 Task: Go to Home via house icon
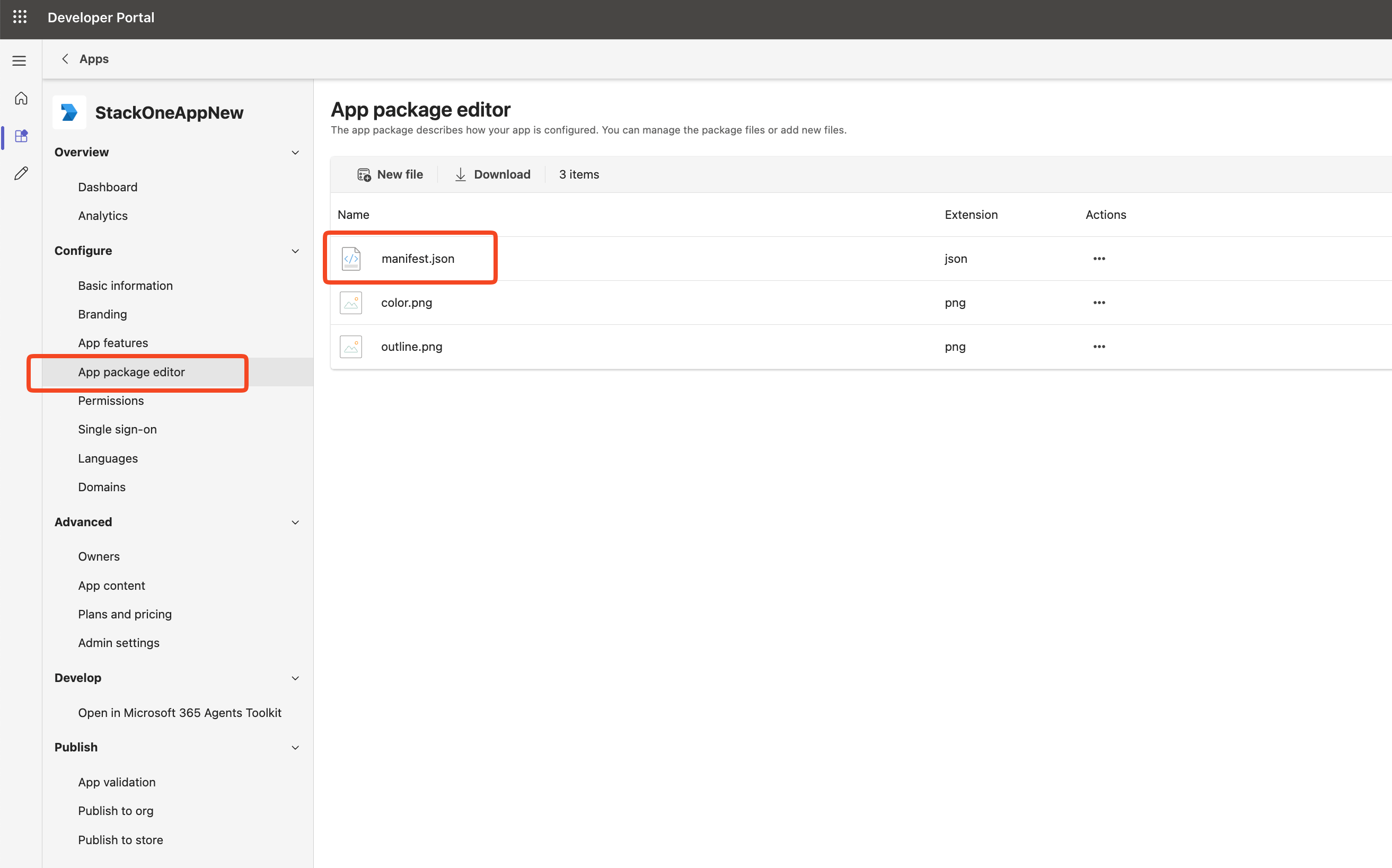click(x=21, y=98)
